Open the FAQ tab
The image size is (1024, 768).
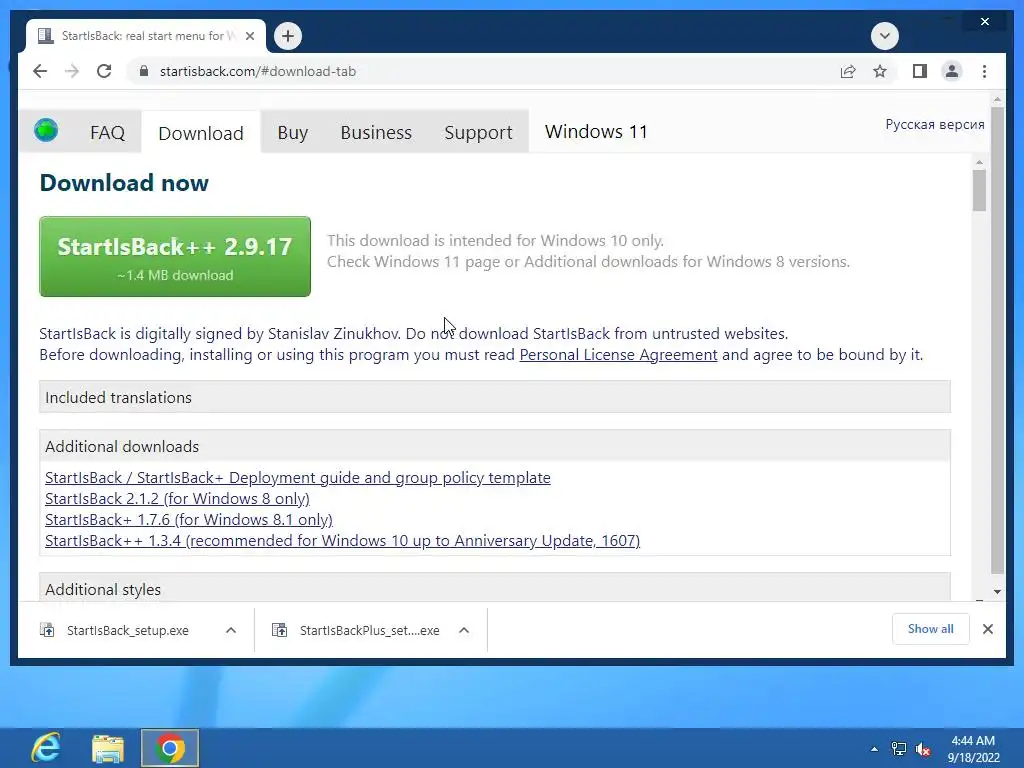[107, 133]
